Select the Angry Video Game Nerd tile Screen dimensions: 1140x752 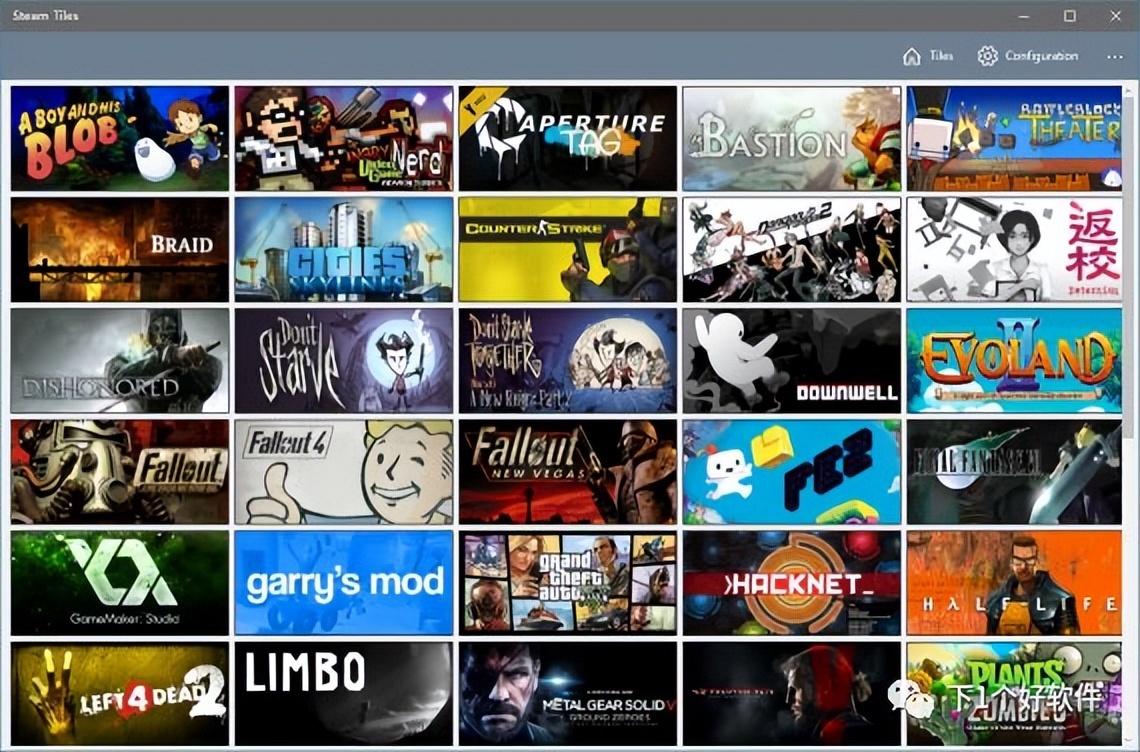344,138
